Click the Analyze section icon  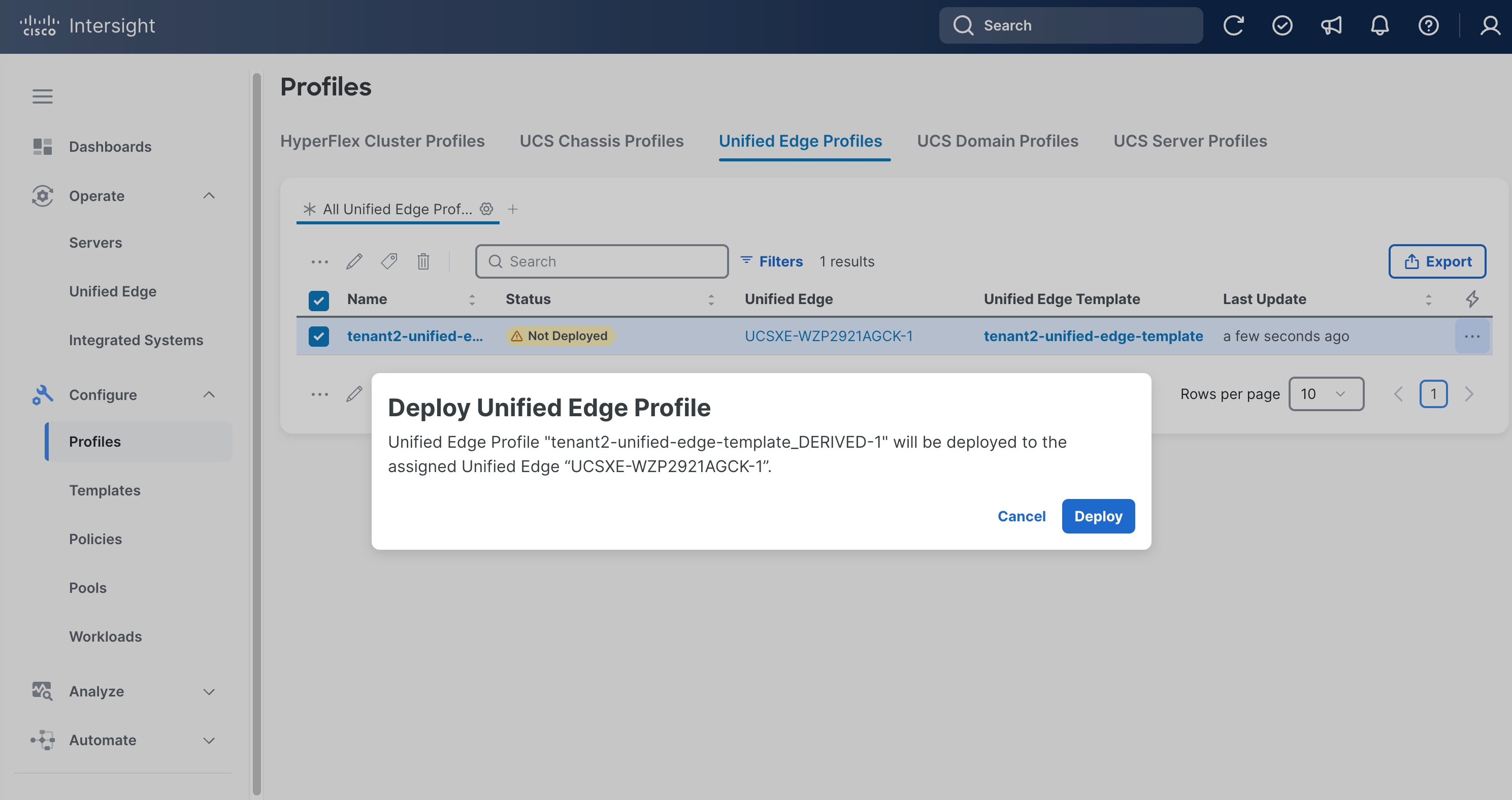(x=42, y=691)
